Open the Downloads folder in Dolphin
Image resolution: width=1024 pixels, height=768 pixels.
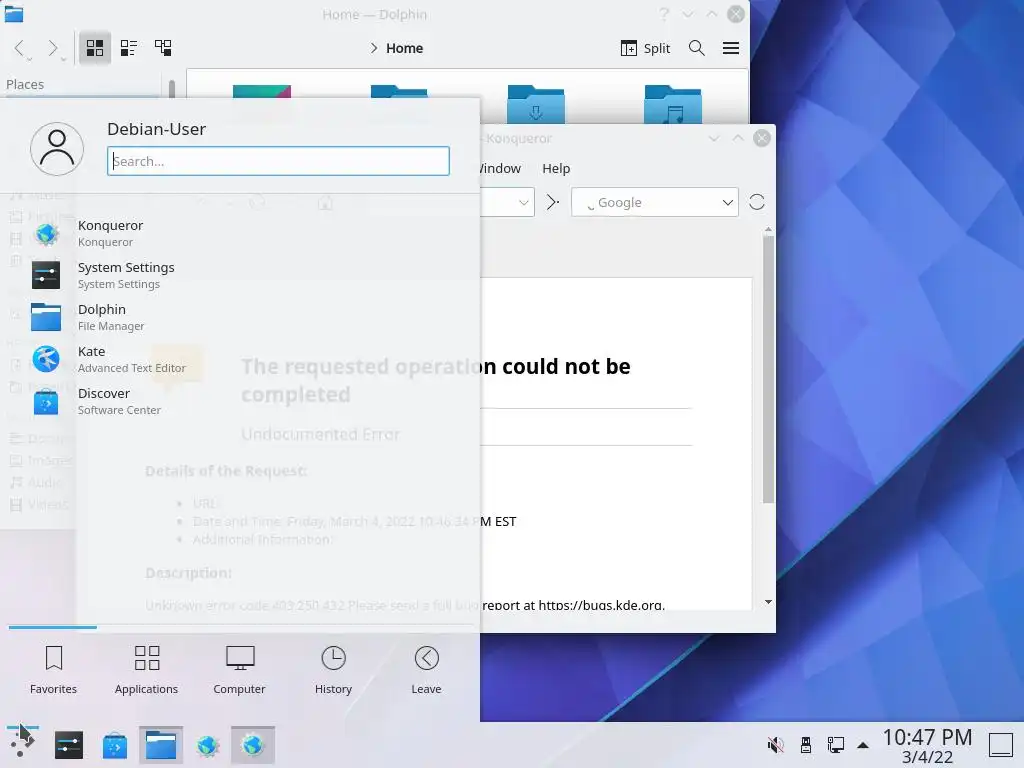click(536, 104)
